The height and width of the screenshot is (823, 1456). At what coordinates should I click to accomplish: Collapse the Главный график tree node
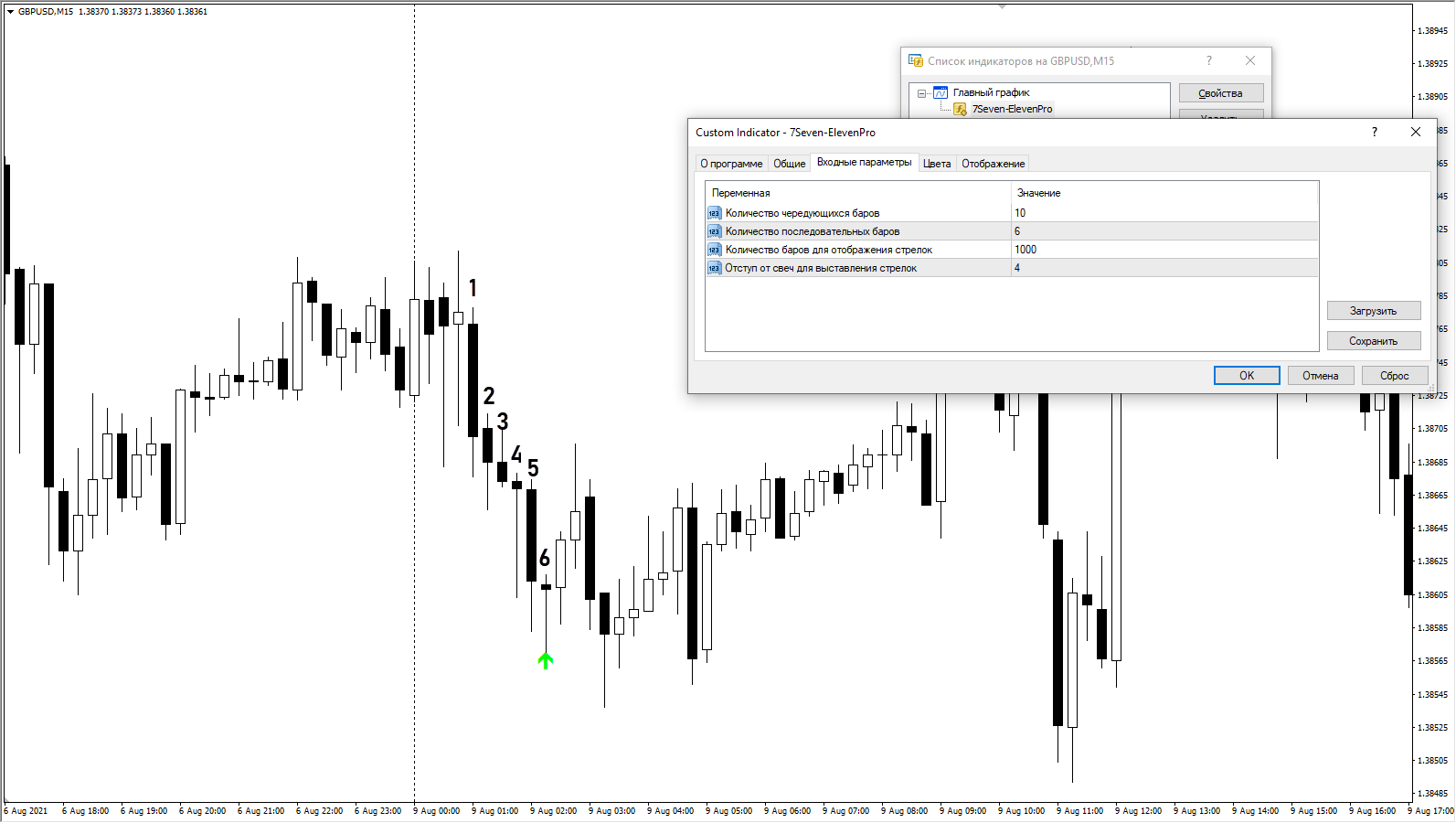tap(921, 93)
